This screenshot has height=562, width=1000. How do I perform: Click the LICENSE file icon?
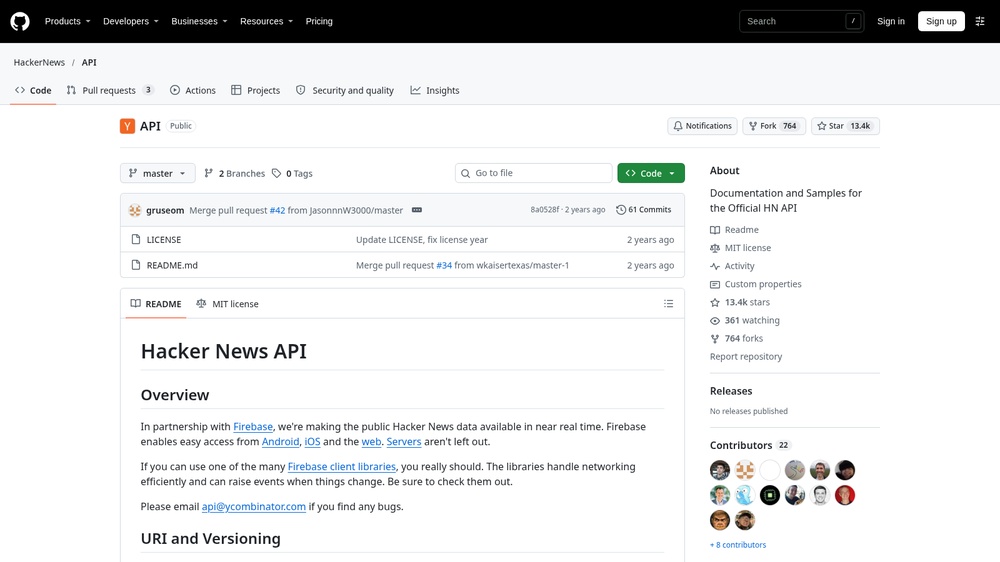point(135,239)
